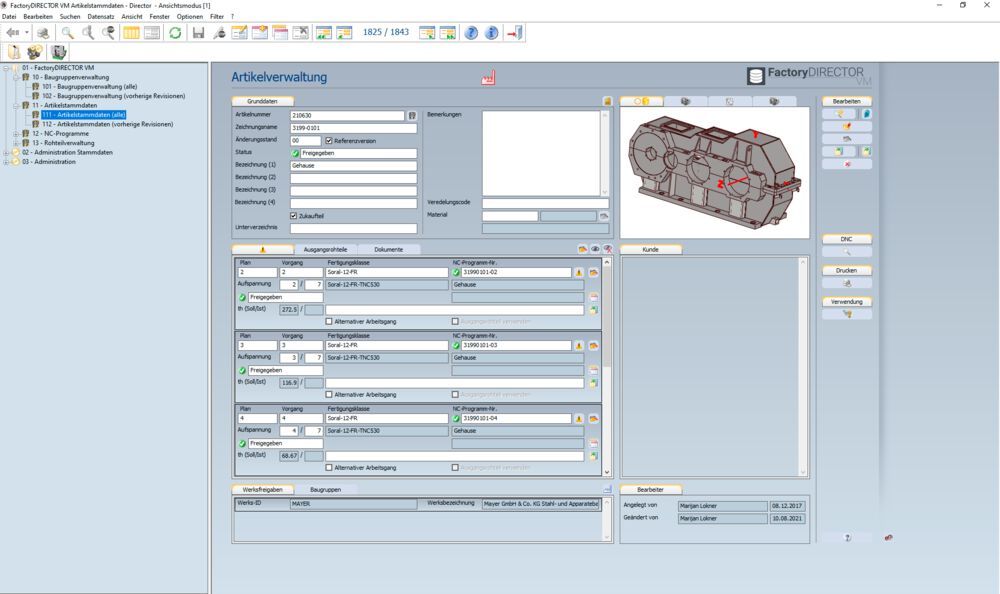The width and height of the screenshot is (1000, 594).
Task: Click the blue info icon
Action: pos(491,33)
